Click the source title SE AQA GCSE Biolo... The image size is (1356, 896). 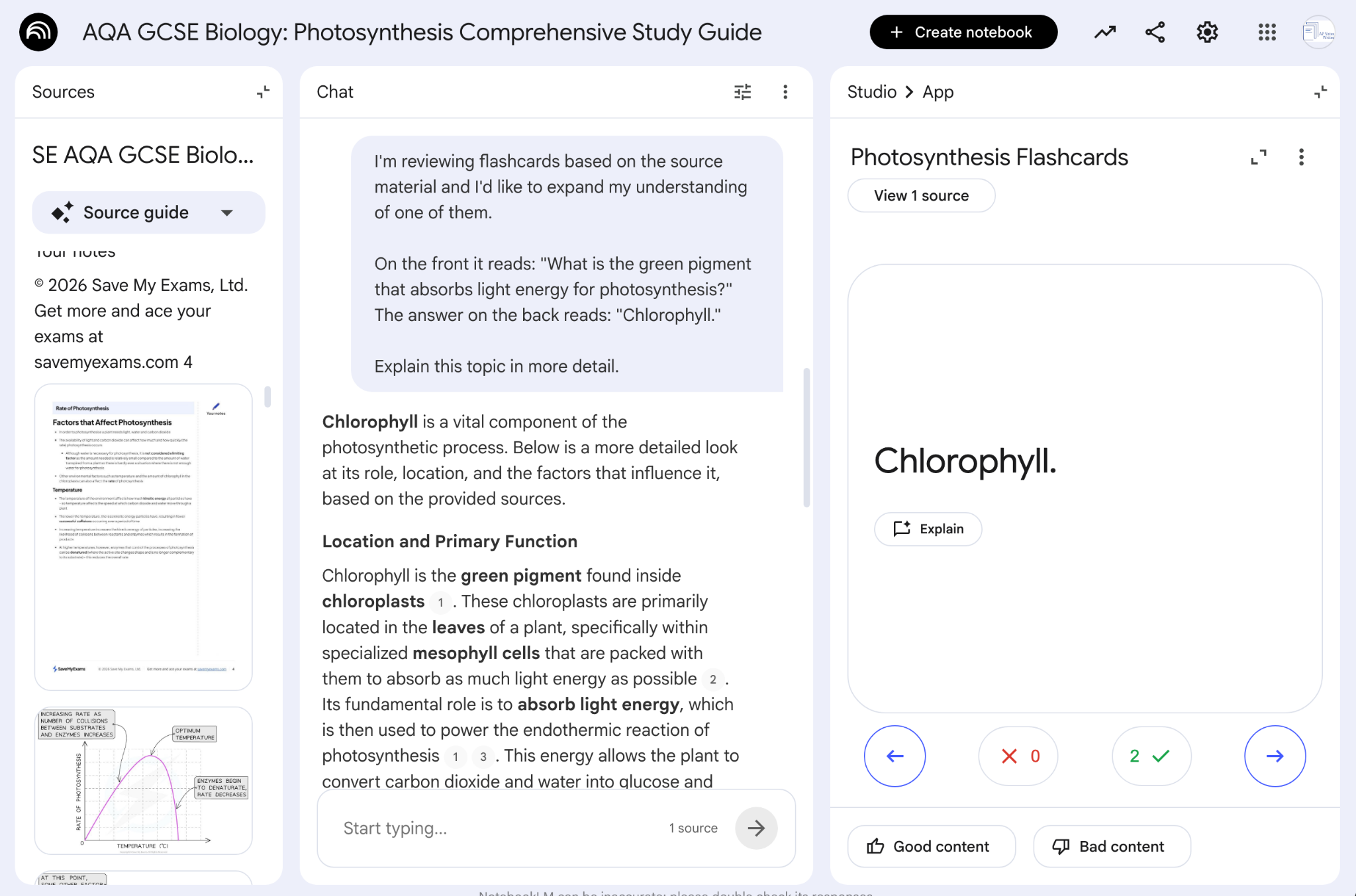click(143, 155)
